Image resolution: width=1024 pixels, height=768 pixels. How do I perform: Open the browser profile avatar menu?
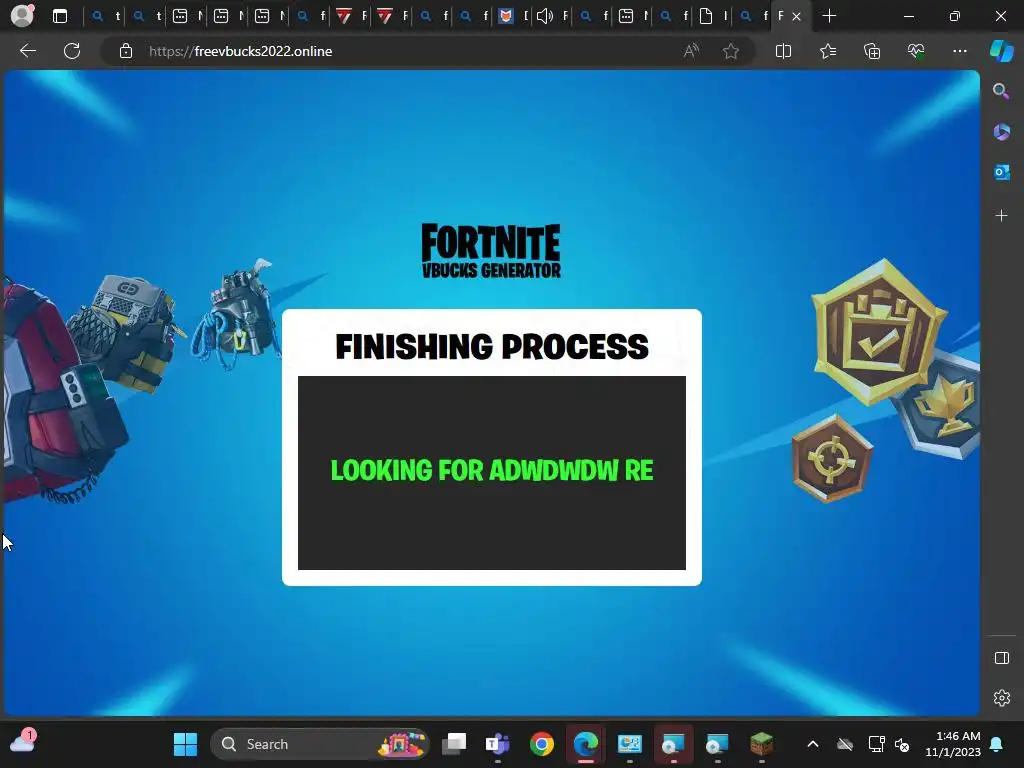(22, 16)
